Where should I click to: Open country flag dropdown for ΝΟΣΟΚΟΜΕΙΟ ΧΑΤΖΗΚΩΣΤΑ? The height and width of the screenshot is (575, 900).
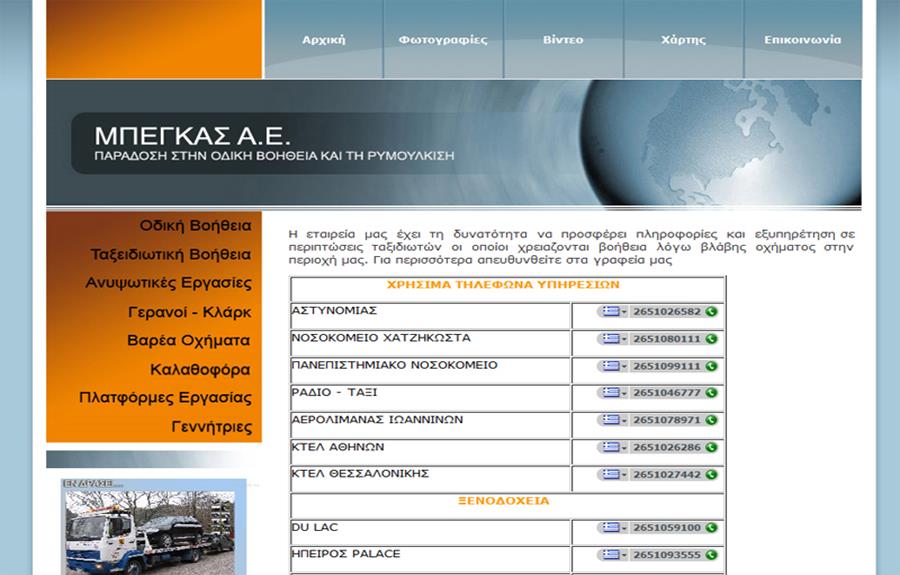(614, 339)
